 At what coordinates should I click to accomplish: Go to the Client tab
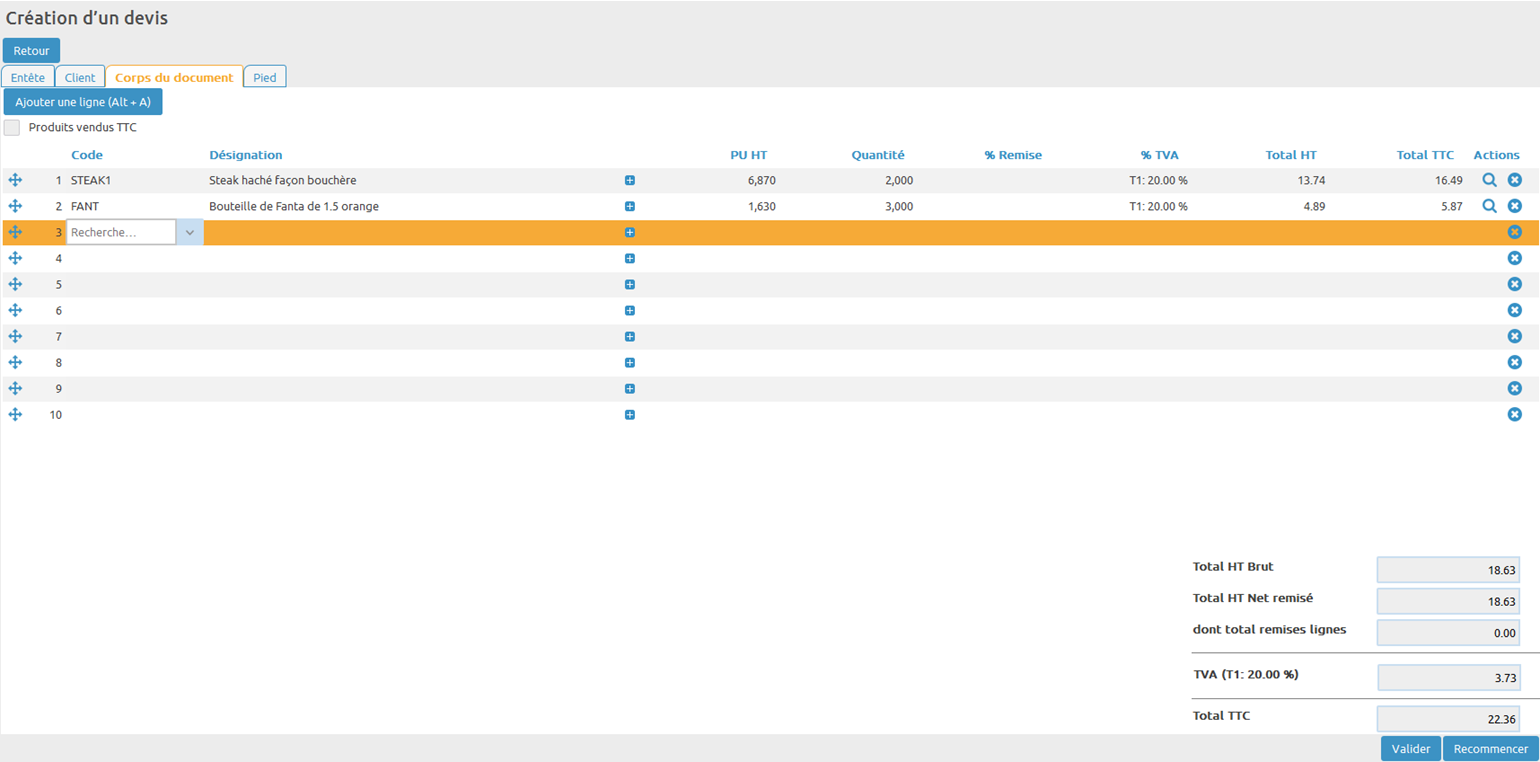pyautogui.click(x=80, y=78)
